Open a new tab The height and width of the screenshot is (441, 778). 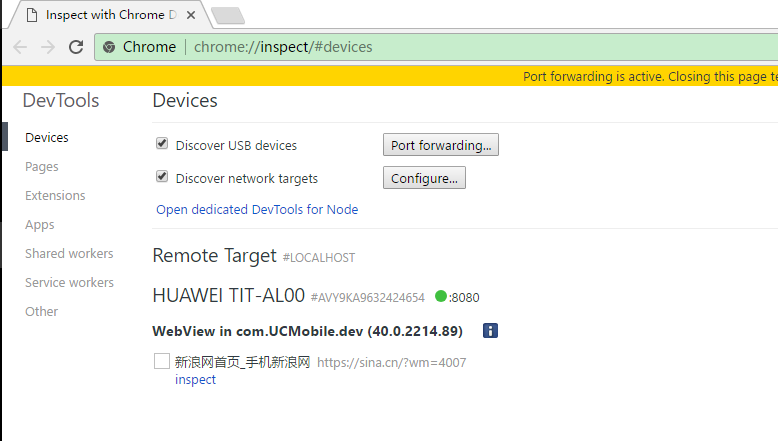click(228, 15)
